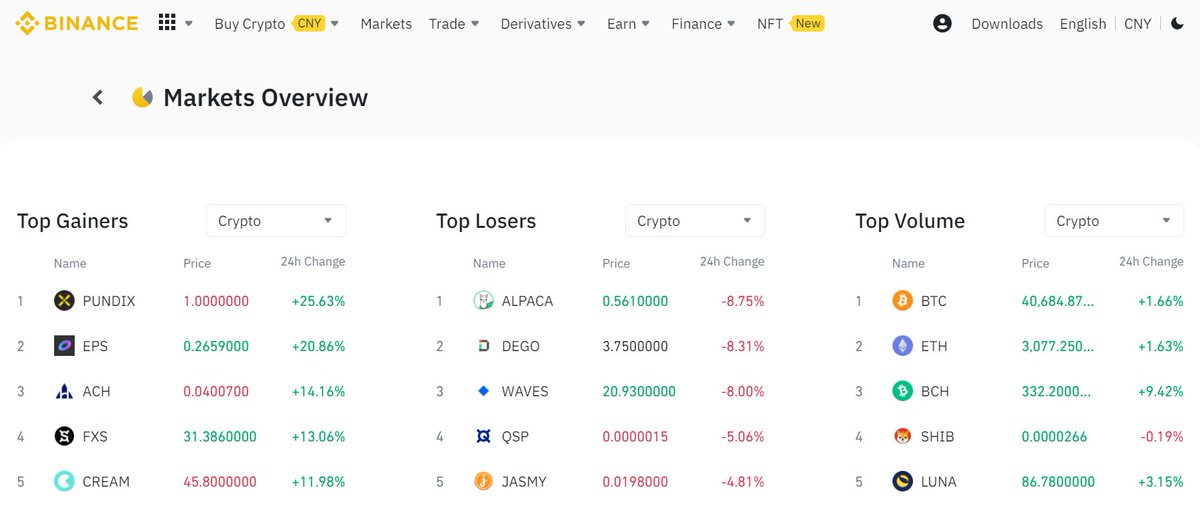Click JASMY price 0.0198000
This screenshot has height=514, width=1200.
(x=635, y=481)
